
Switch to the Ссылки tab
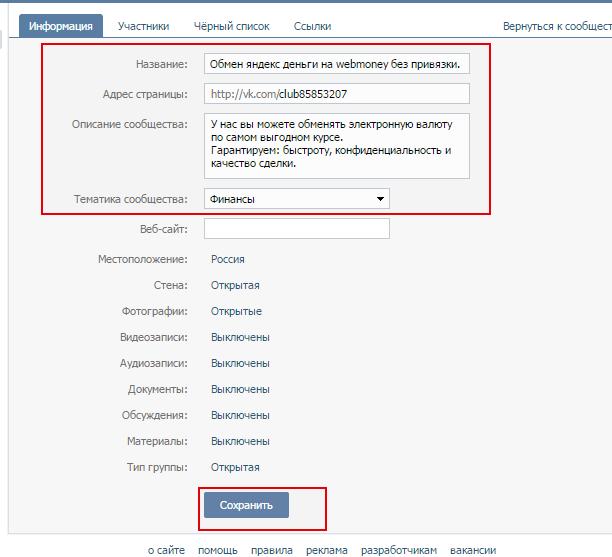click(312, 26)
